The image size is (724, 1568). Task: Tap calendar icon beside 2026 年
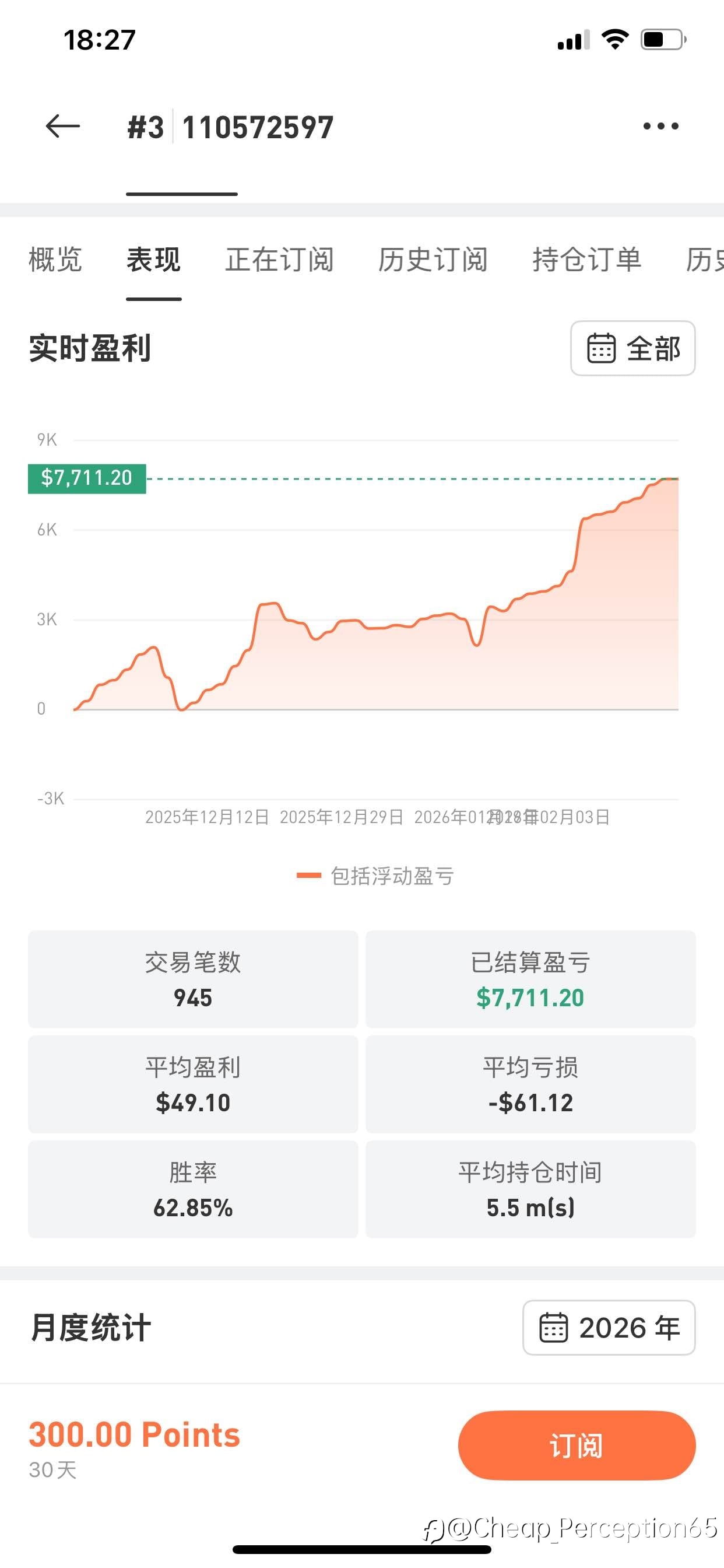[554, 1328]
